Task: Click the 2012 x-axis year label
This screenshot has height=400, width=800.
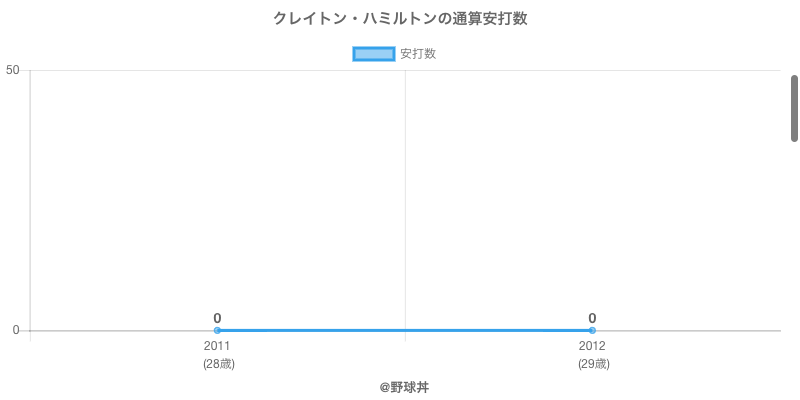Action: [x=592, y=346]
